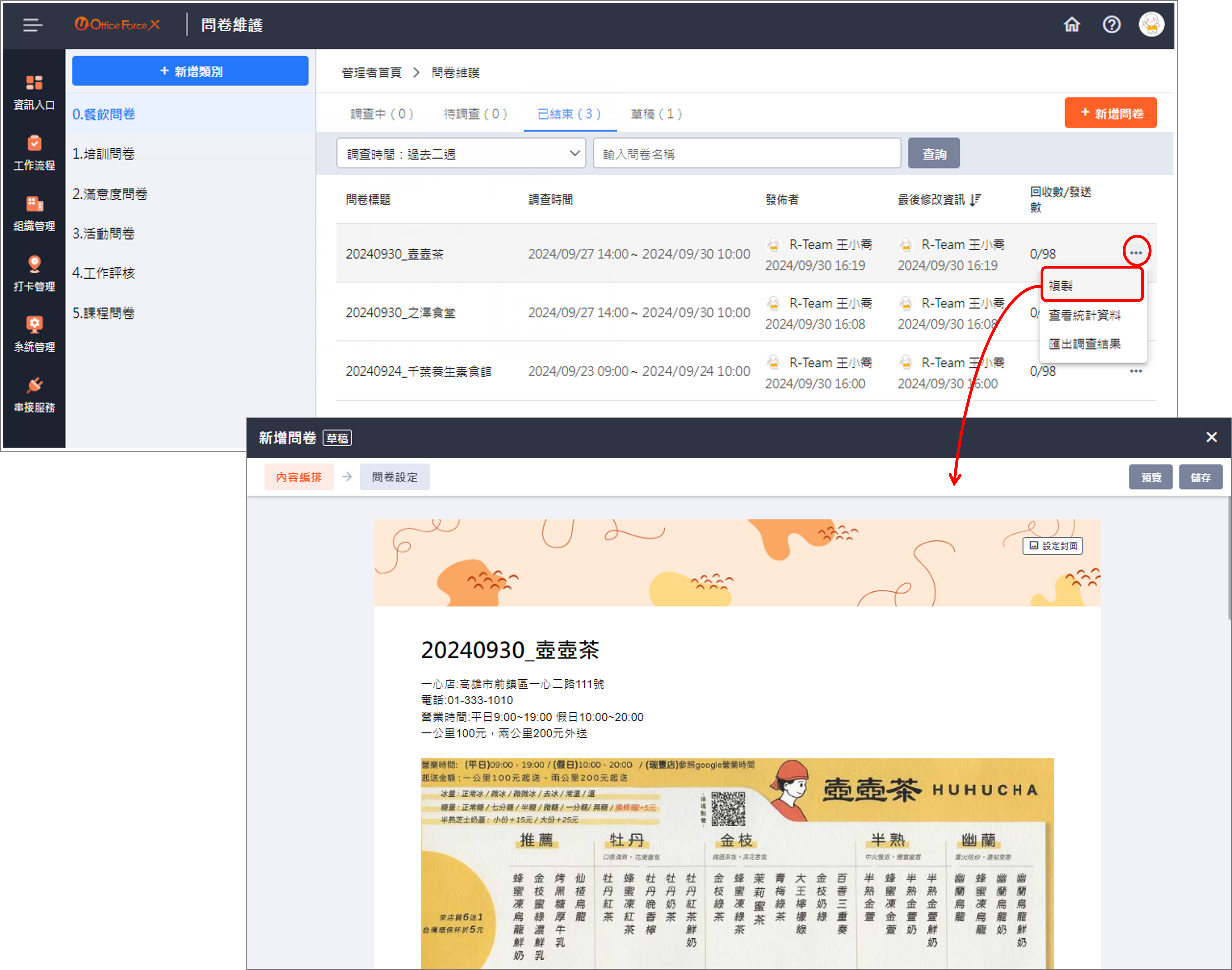The width and height of the screenshot is (1232, 970).
Task: Open more options for 20240924_千葉養生素食館 row
Action: coord(1136,371)
